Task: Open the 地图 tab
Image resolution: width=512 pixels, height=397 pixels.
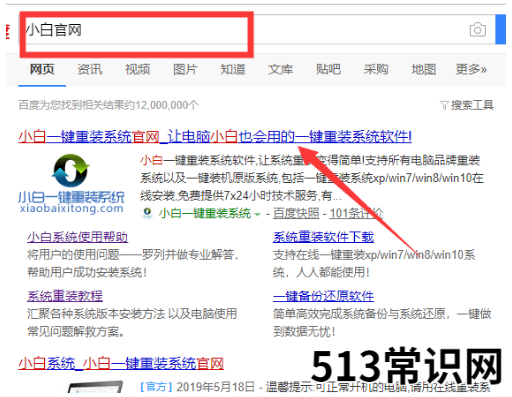Action: pyautogui.click(x=423, y=69)
